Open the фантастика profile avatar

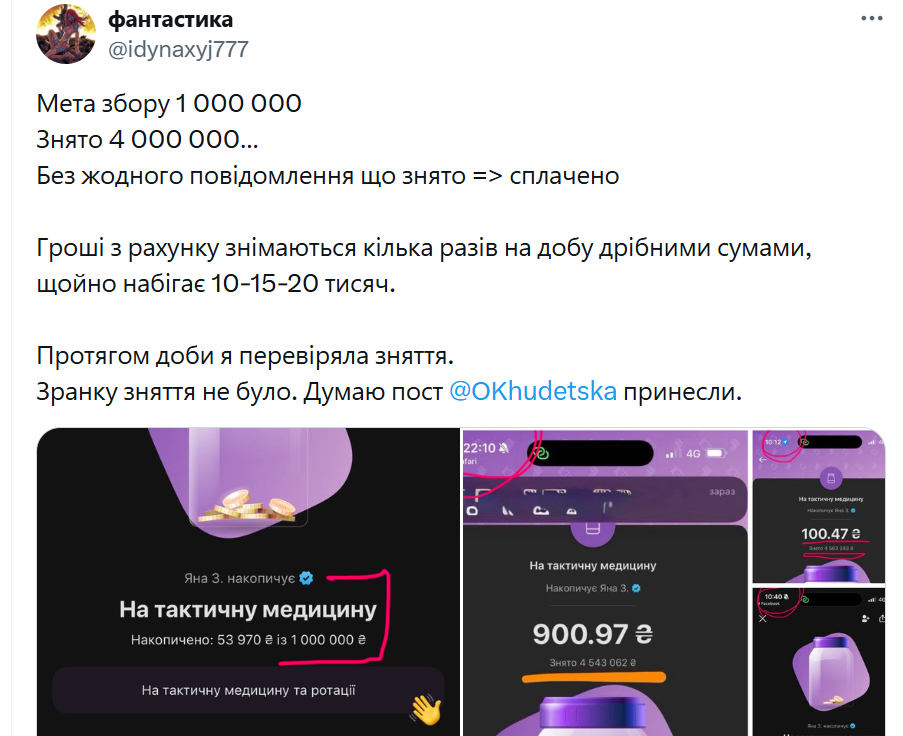coord(66,33)
